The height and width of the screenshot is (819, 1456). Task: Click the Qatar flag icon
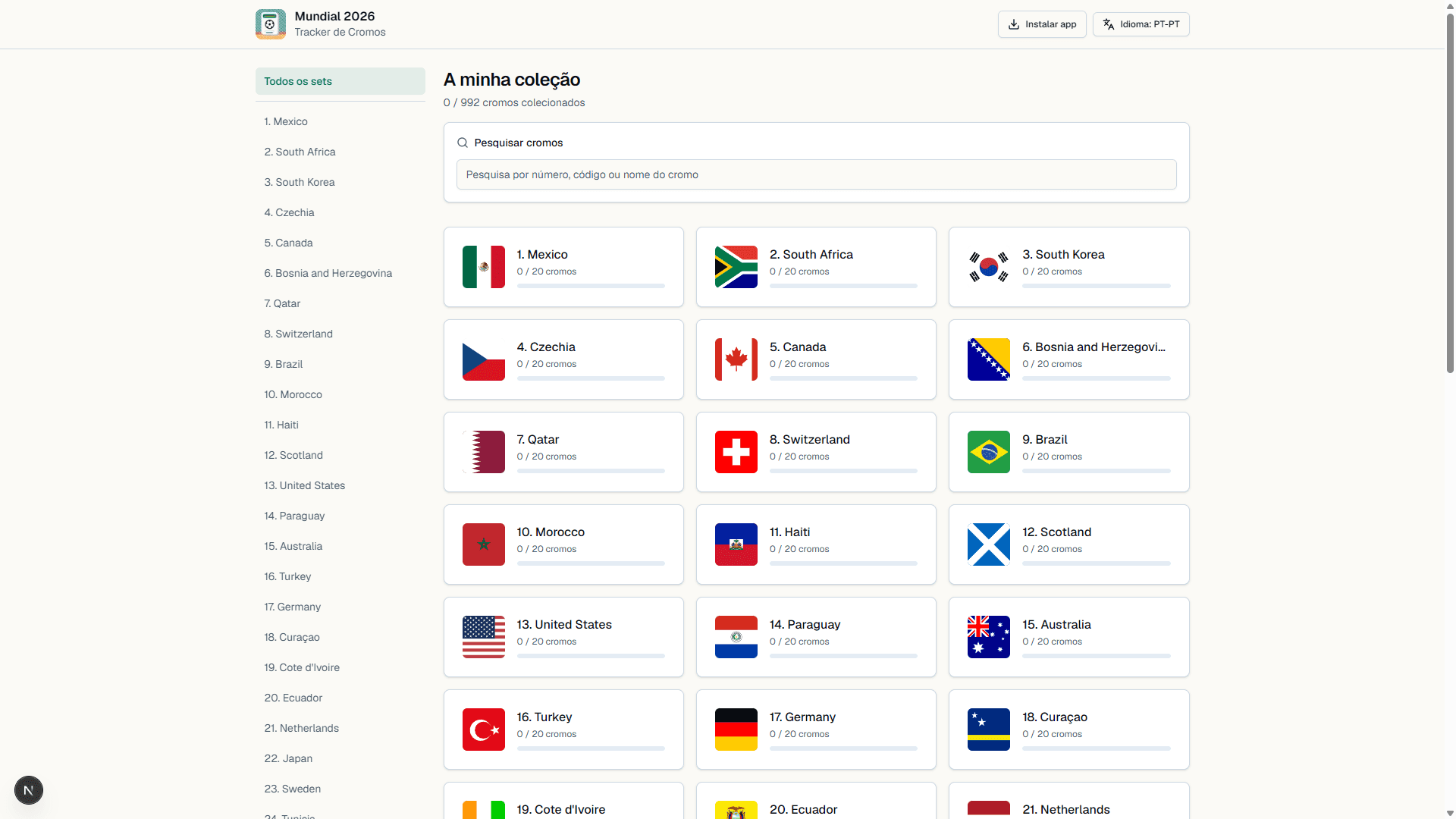tap(484, 452)
